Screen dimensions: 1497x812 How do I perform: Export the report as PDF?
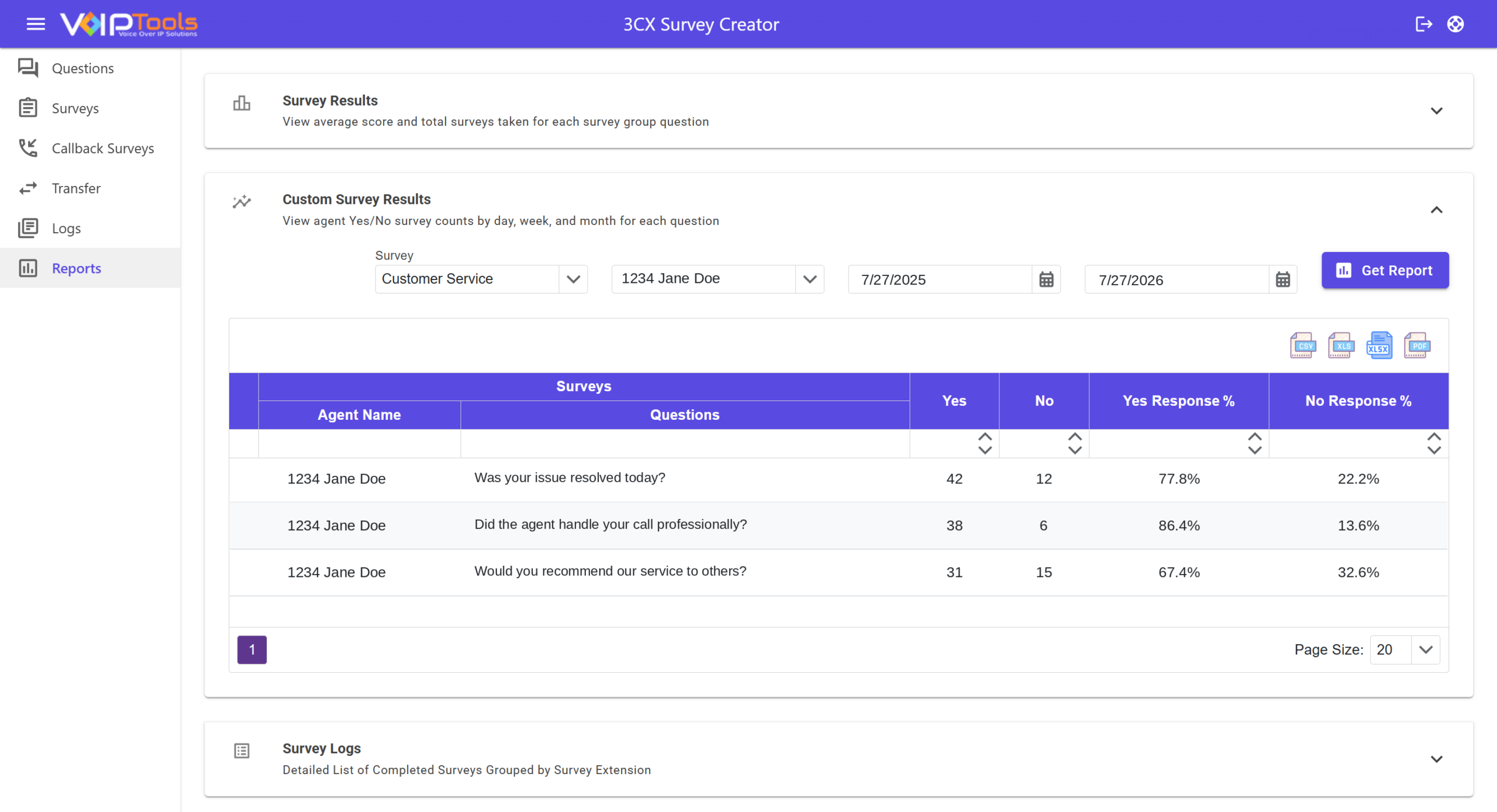coord(1417,345)
